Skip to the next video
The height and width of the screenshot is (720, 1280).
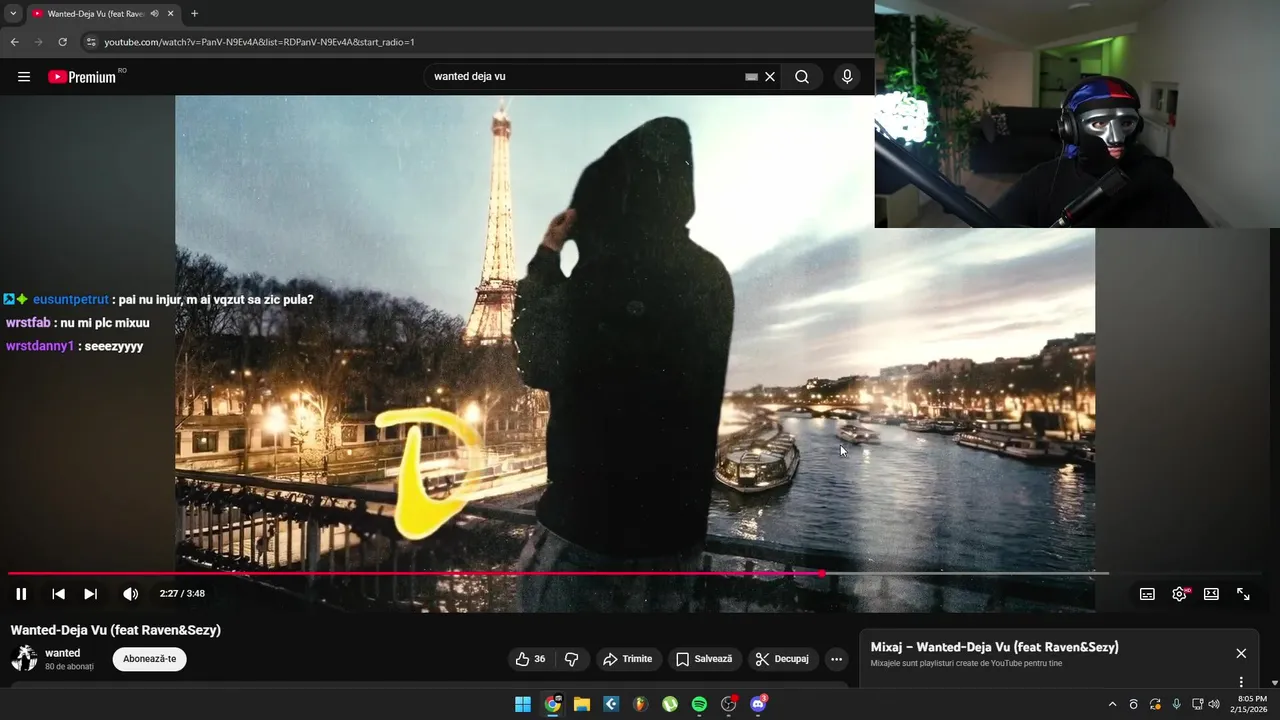tap(90, 594)
